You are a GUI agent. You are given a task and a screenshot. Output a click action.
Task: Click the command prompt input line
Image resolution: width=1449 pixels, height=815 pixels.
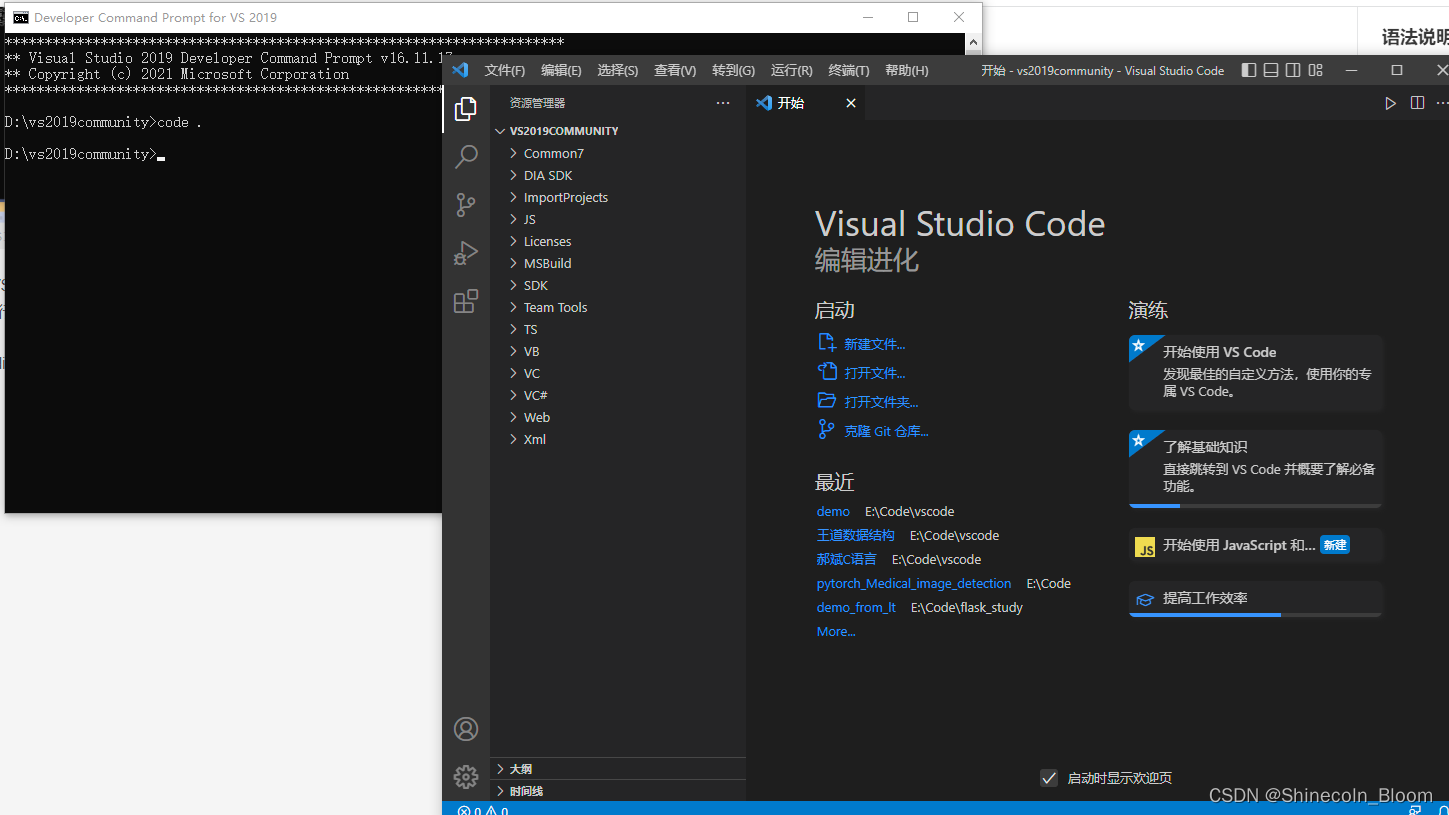[85, 154]
